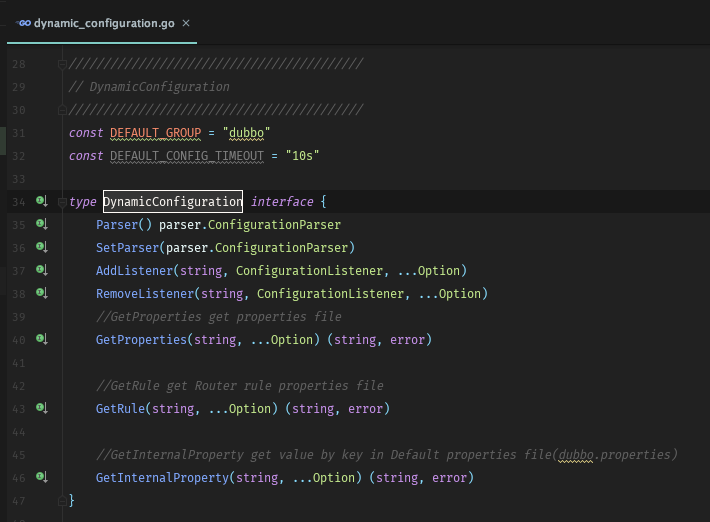710x522 pixels.
Task: Click line number 31 in the gutter
Action: [19, 134]
